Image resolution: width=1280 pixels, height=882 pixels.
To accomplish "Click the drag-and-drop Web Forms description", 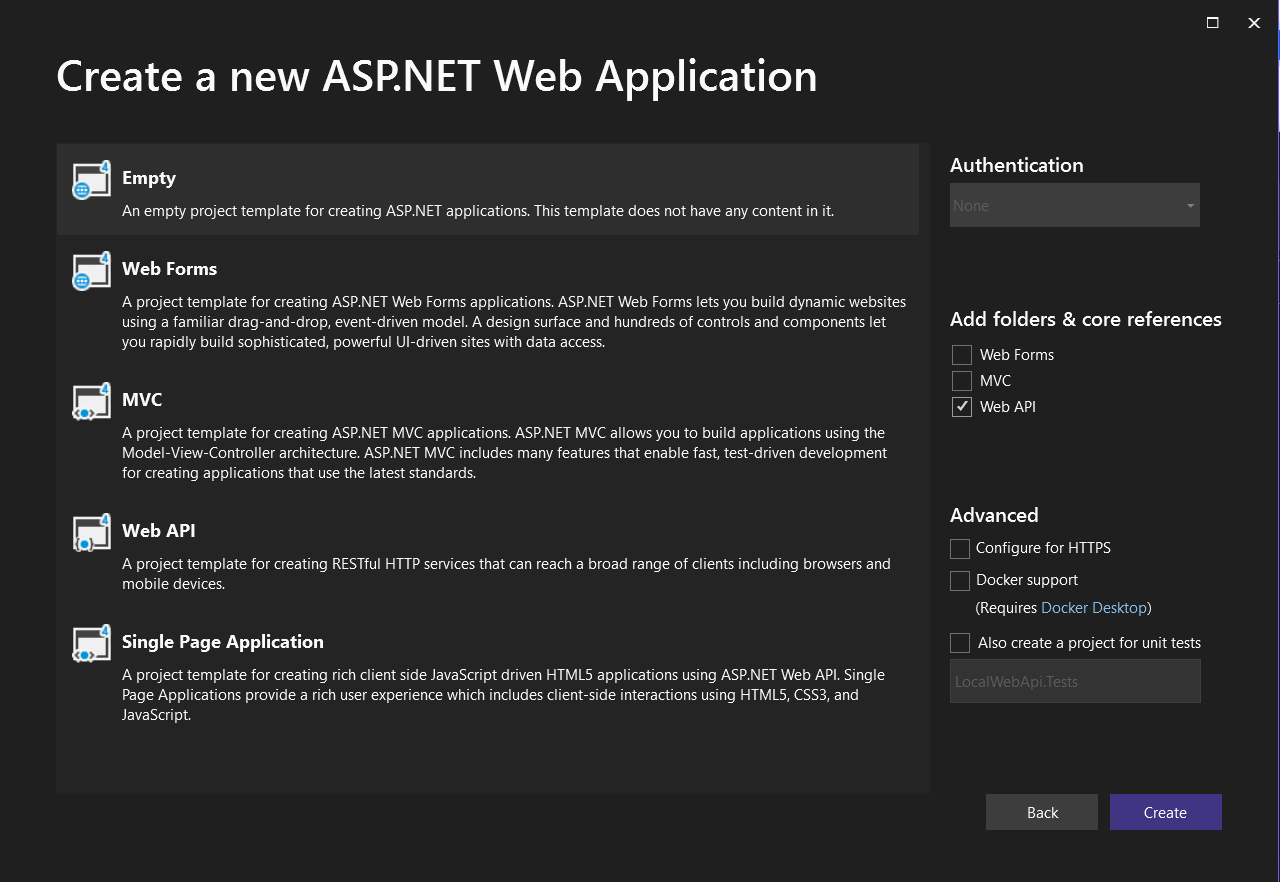I will click(x=514, y=322).
